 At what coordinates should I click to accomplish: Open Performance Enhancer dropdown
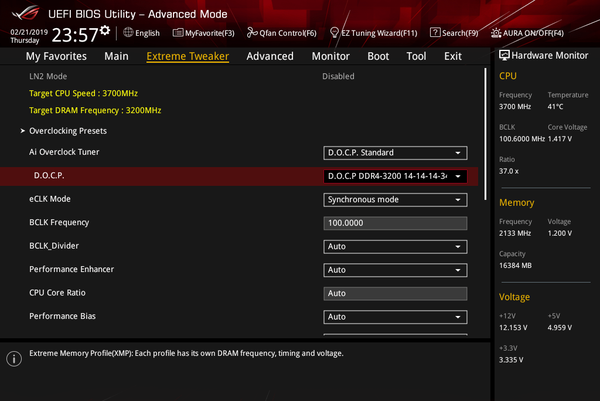coord(395,270)
